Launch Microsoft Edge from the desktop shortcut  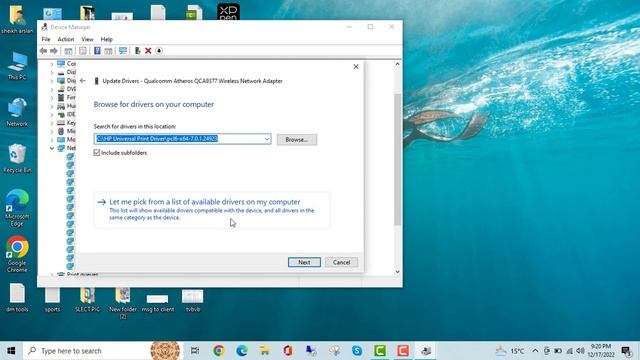point(17,208)
